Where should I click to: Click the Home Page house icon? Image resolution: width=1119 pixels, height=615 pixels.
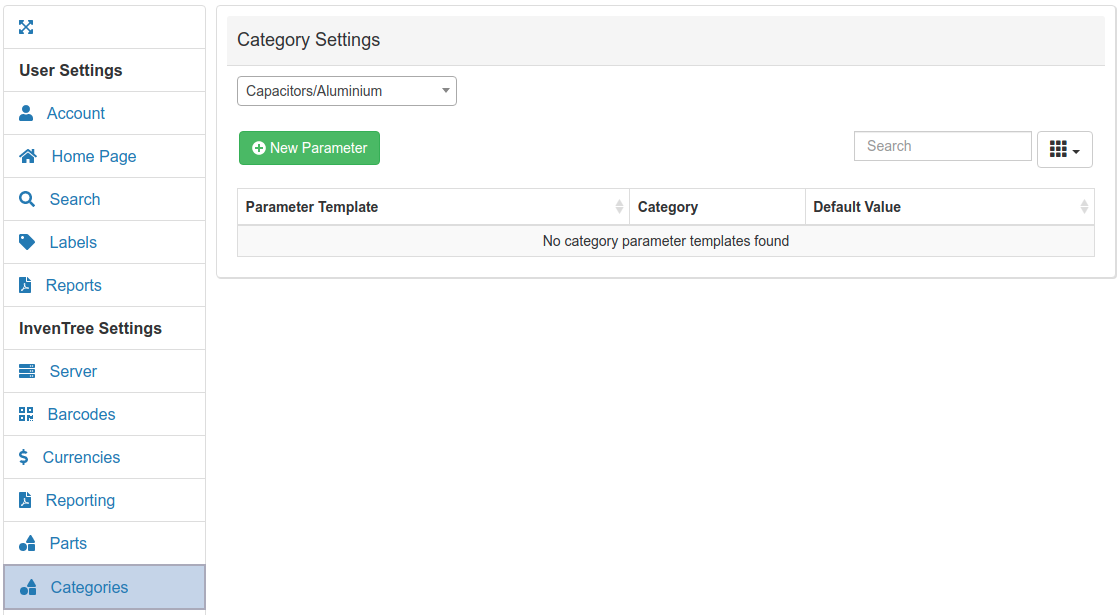click(25, 156)
